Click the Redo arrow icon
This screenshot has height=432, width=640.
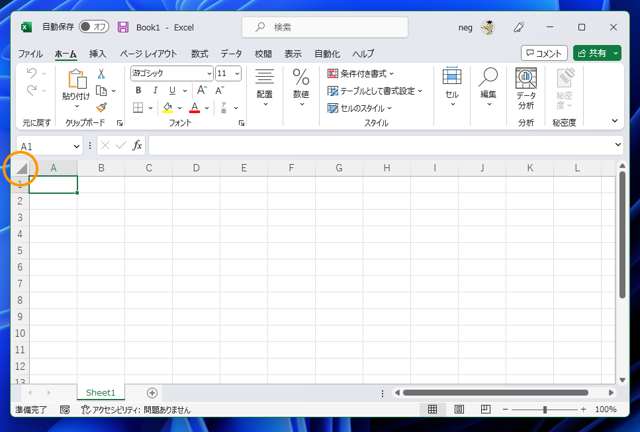point(31,90)
